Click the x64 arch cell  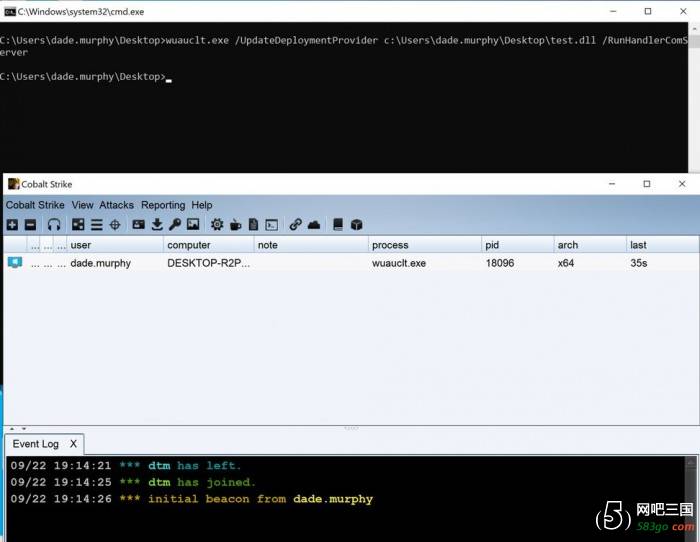coord(566,263)
